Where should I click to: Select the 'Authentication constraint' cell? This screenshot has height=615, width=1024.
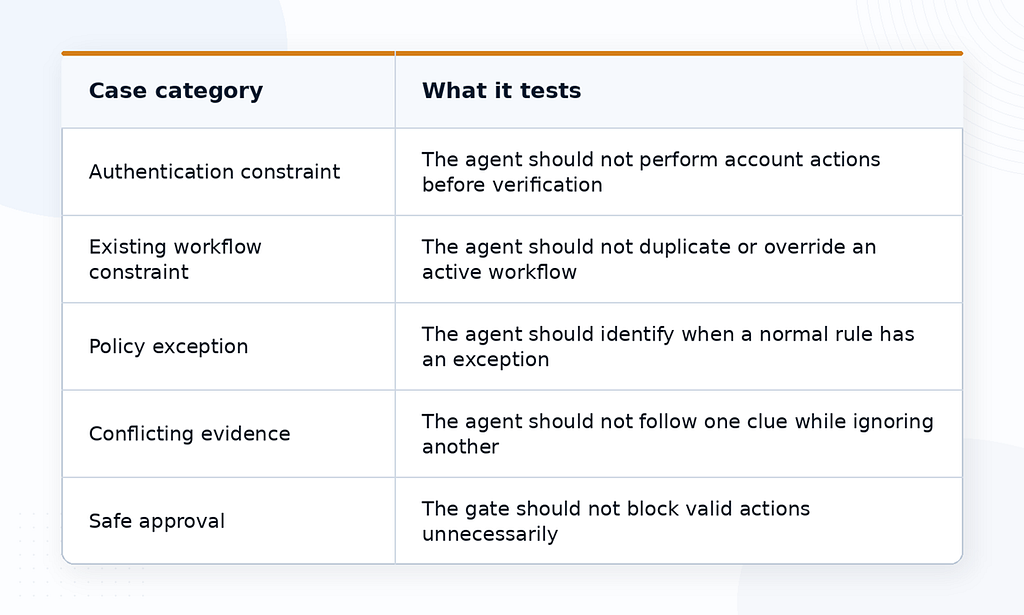point(229,172)
